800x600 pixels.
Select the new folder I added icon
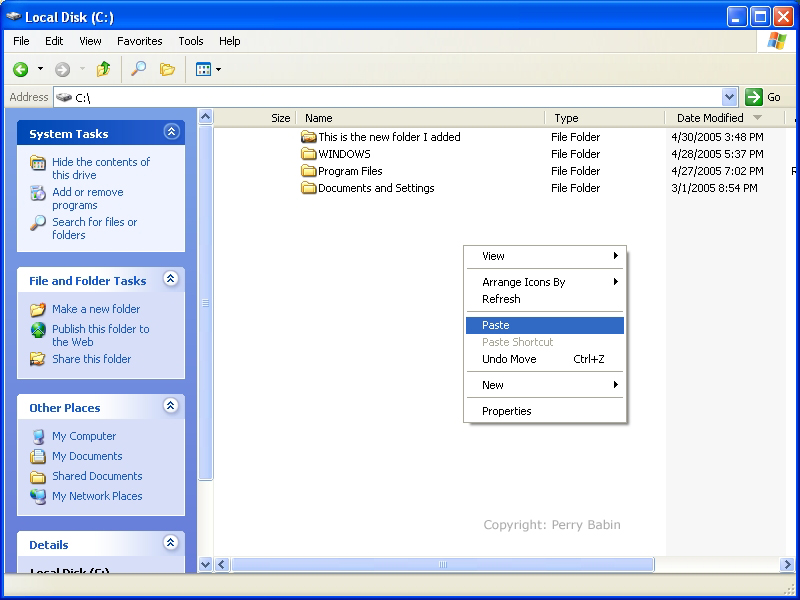click(x=309, y=137)
